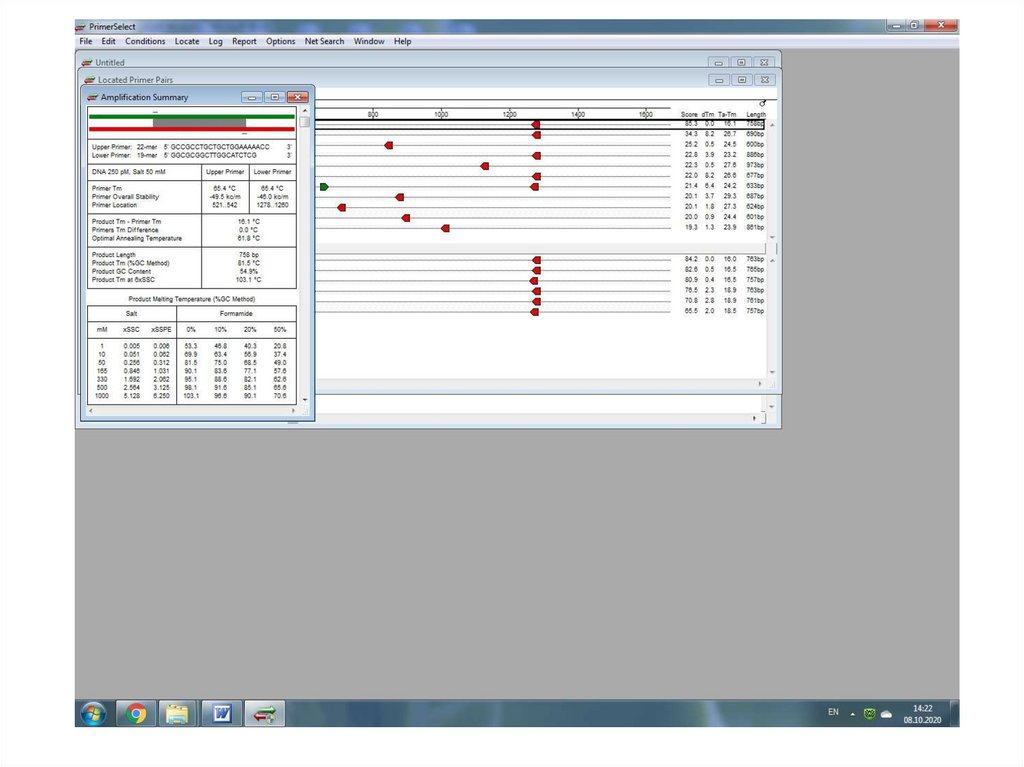Open Google Chrome from taskbar
The image size is (1024, 767).
(x=136, y=713)
